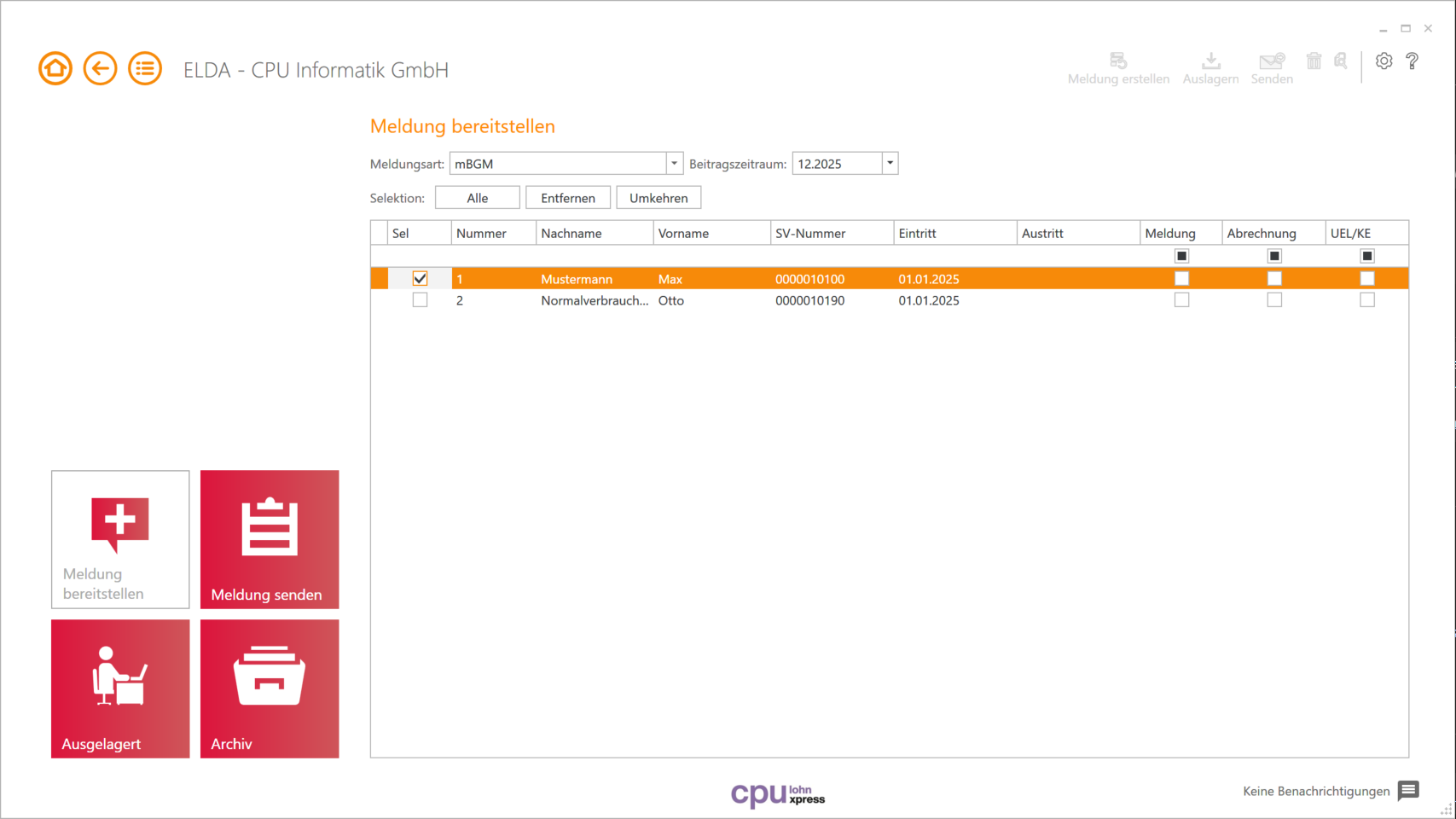Maximize the ELDA window
Image resolution: width=1456 pixels, height=819 pixels.
click(1406, 28)
